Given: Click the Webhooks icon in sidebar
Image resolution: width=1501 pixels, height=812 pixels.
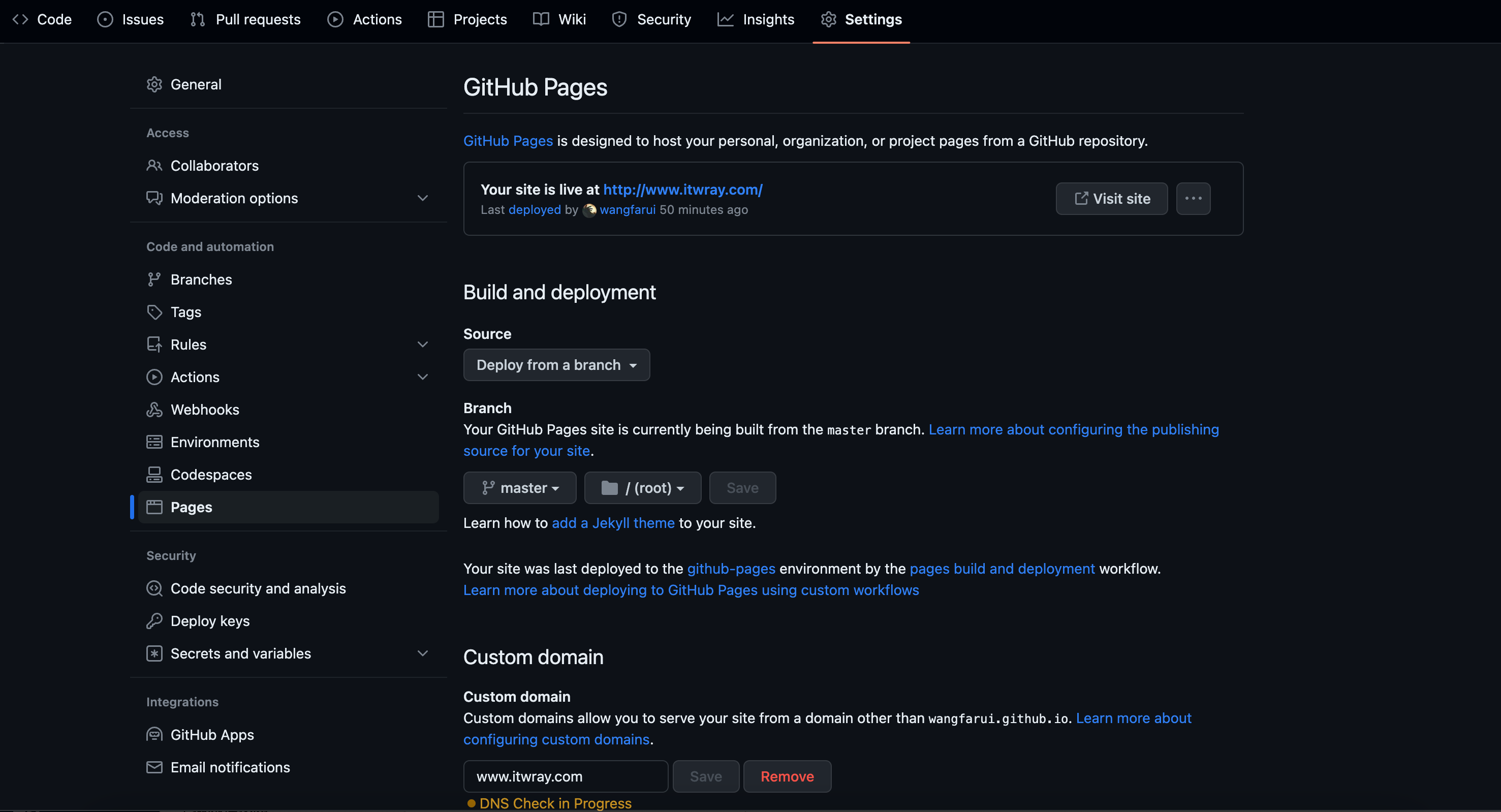Looking at the screenshot, I should (154, 410).
